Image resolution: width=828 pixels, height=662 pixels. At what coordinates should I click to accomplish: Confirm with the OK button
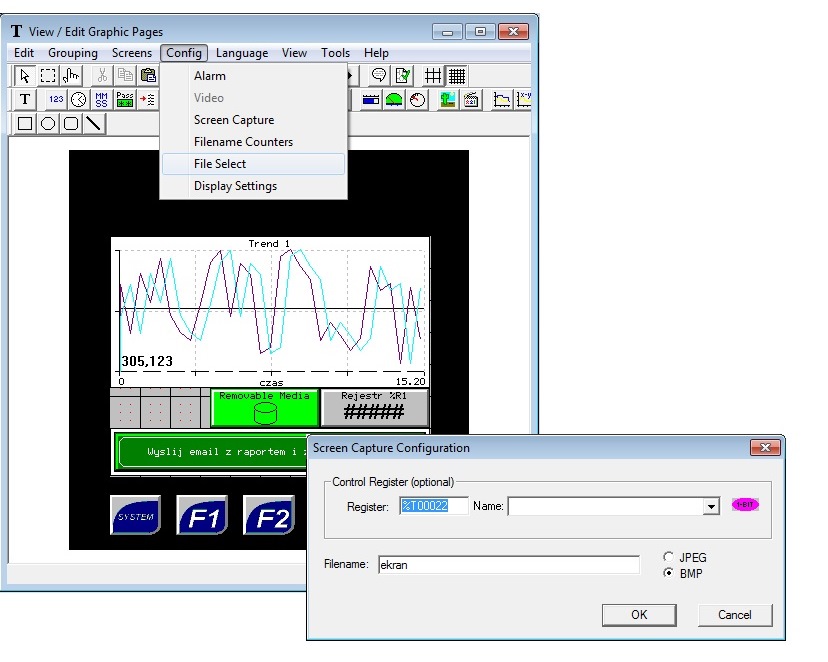(x=639, y=615)
